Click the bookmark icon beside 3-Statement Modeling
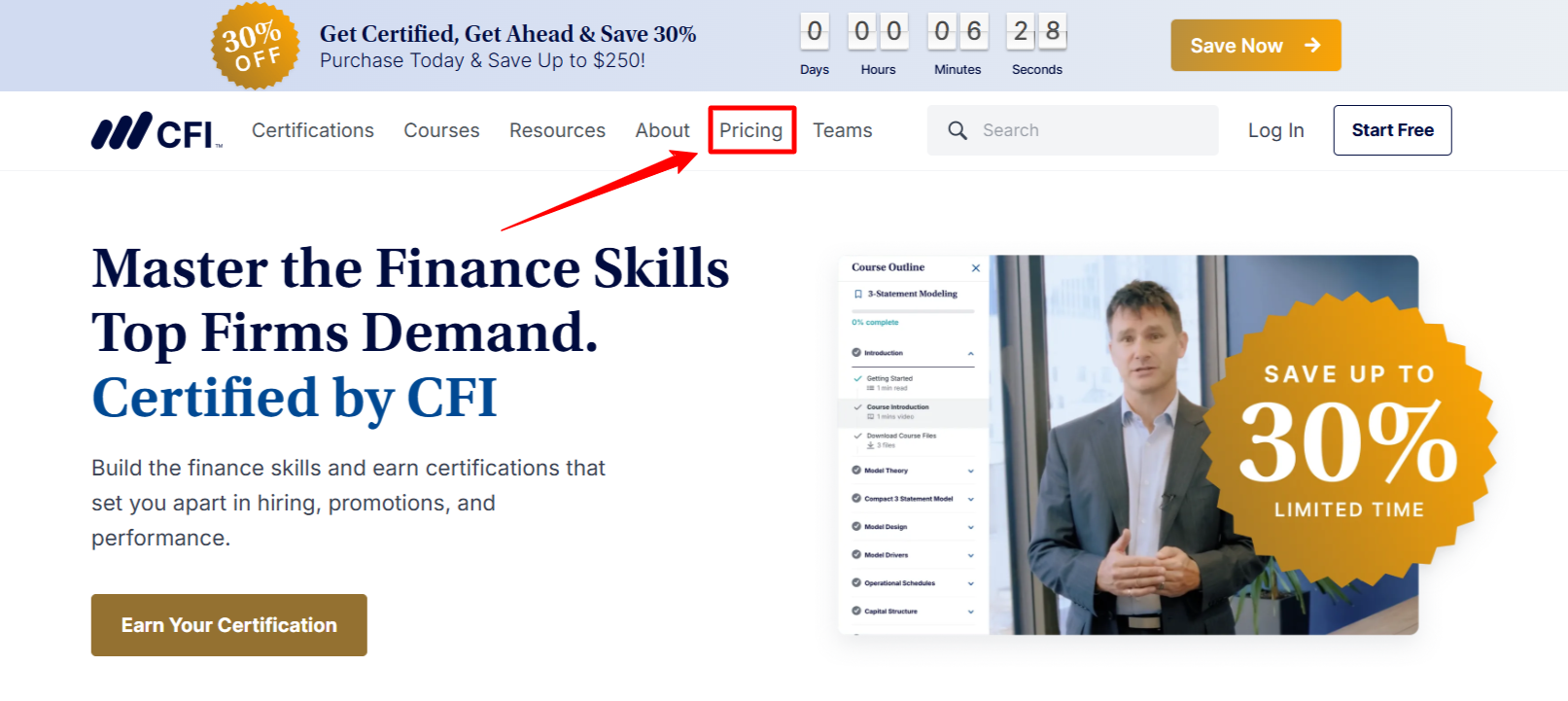 point(857,294)
